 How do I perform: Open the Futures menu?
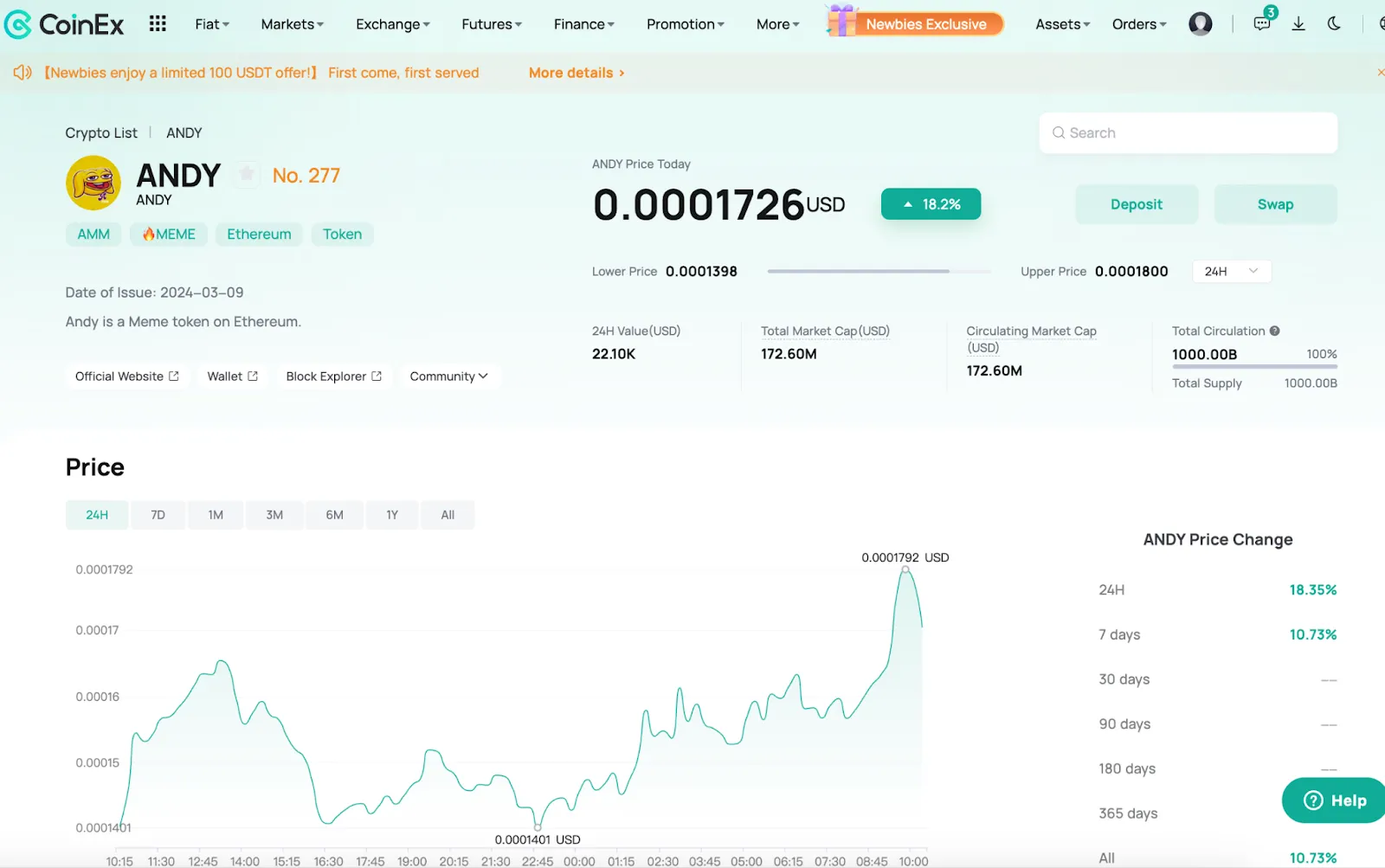(491, 24)
